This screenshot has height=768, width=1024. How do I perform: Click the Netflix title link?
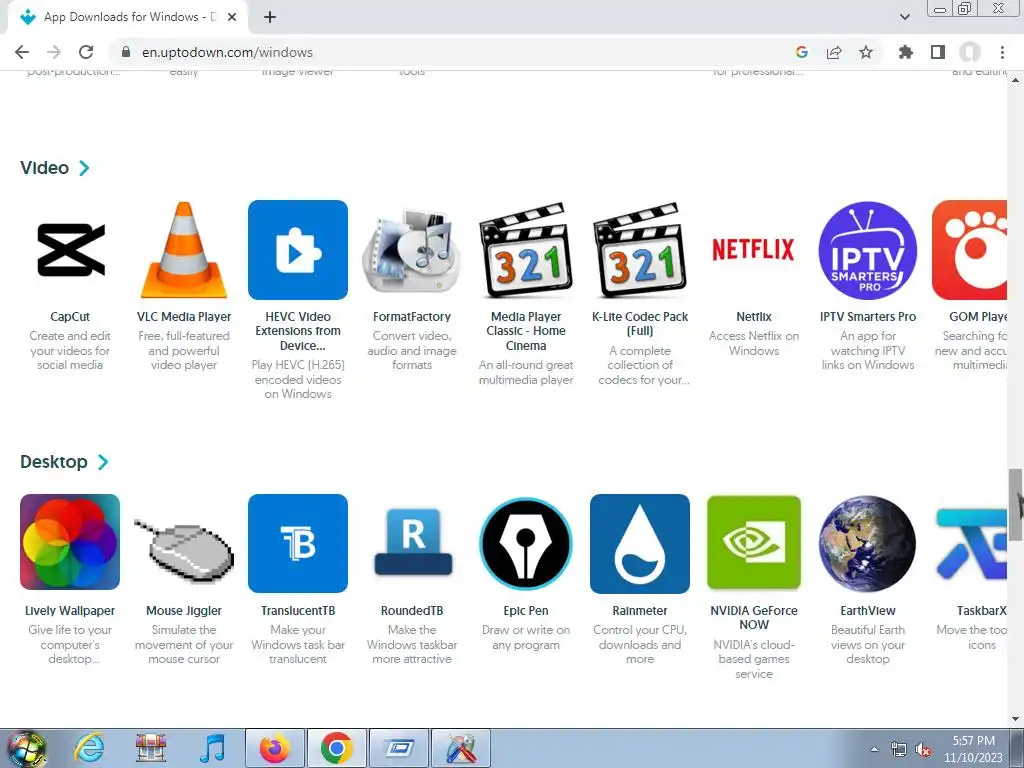[x=754, y=317]
